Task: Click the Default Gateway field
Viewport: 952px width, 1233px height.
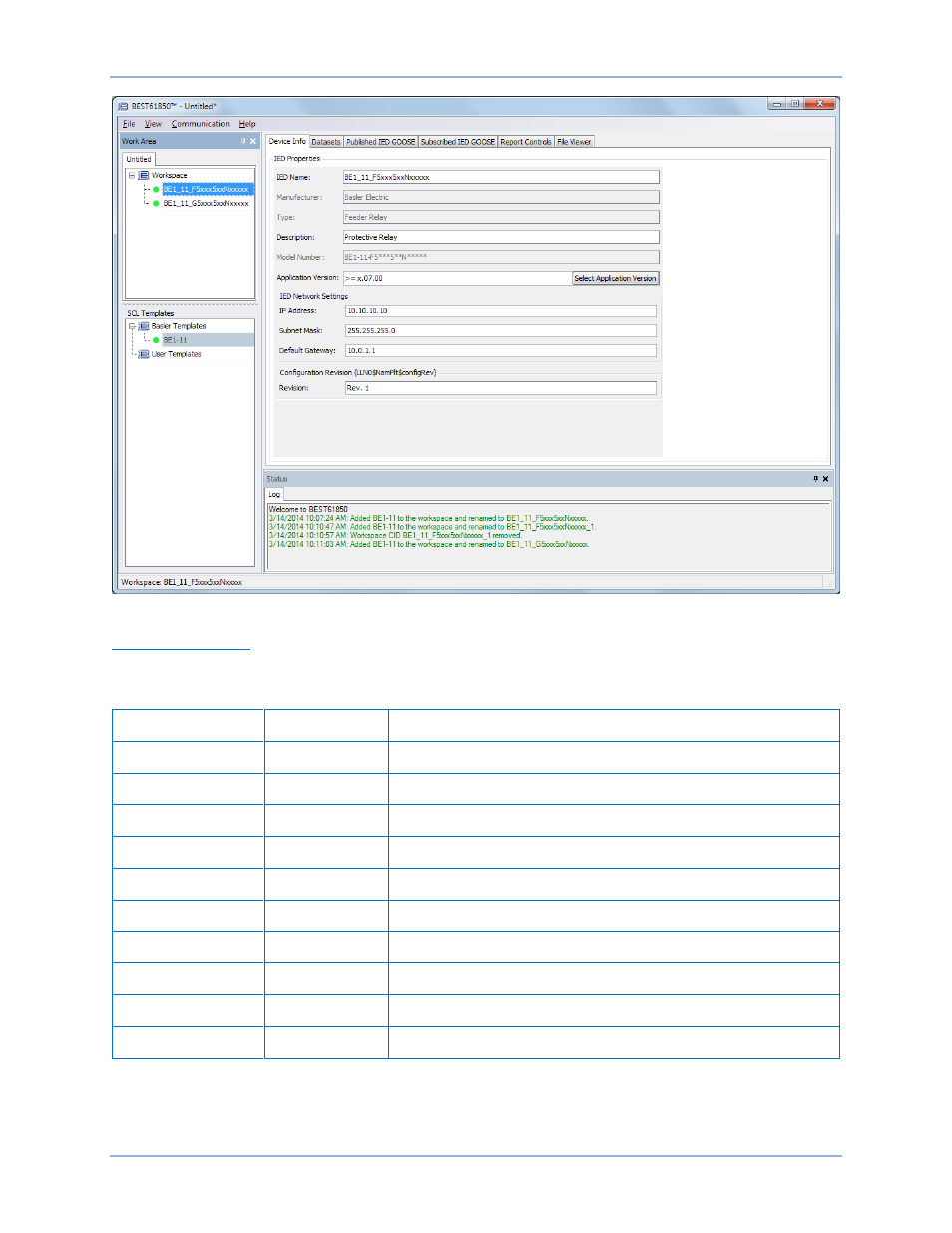Action: pyautogui.click(x=501, y=350)
